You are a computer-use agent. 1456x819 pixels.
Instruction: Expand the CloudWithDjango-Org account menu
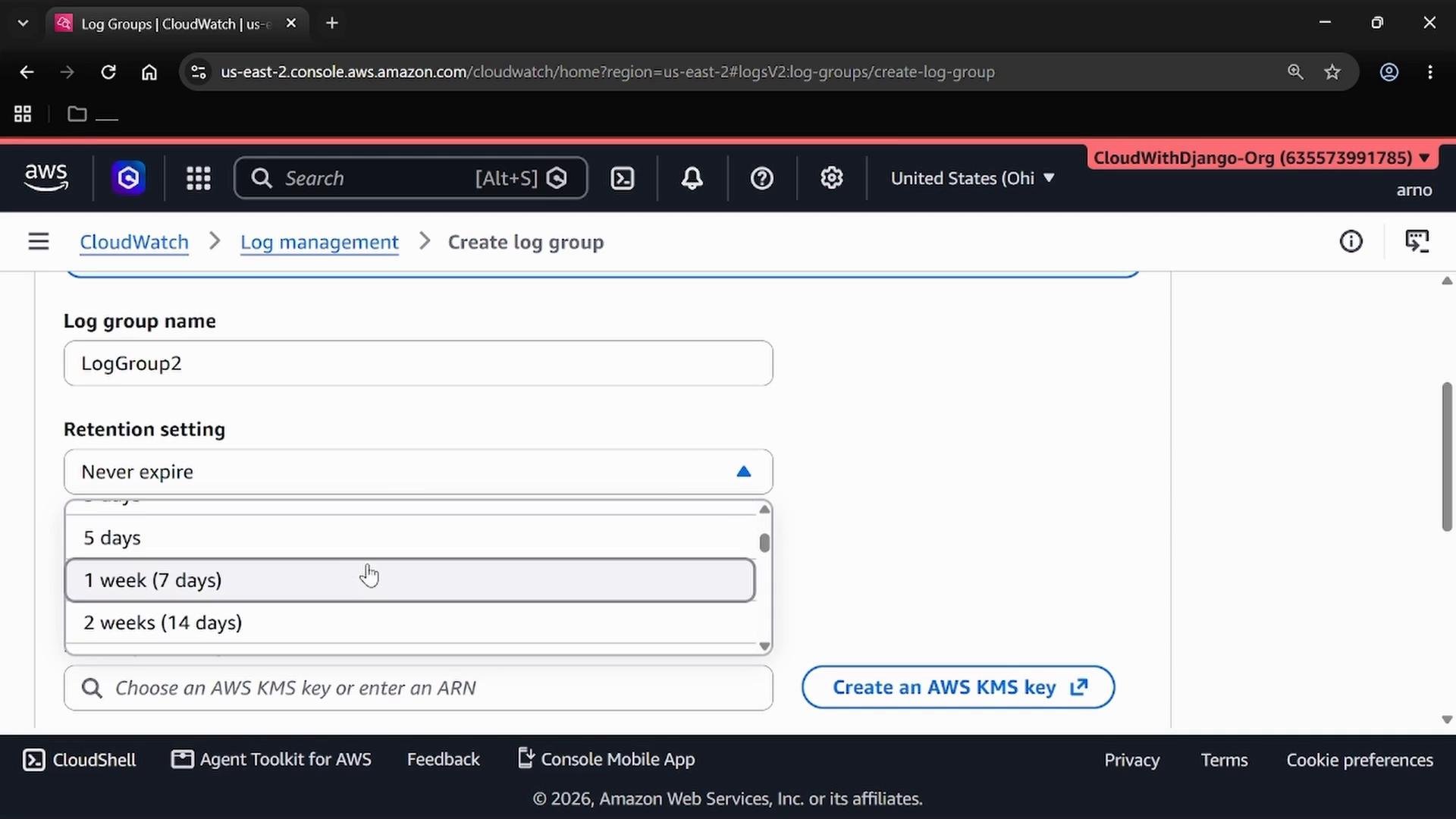pyautogui.click(x=1261, y=158)
